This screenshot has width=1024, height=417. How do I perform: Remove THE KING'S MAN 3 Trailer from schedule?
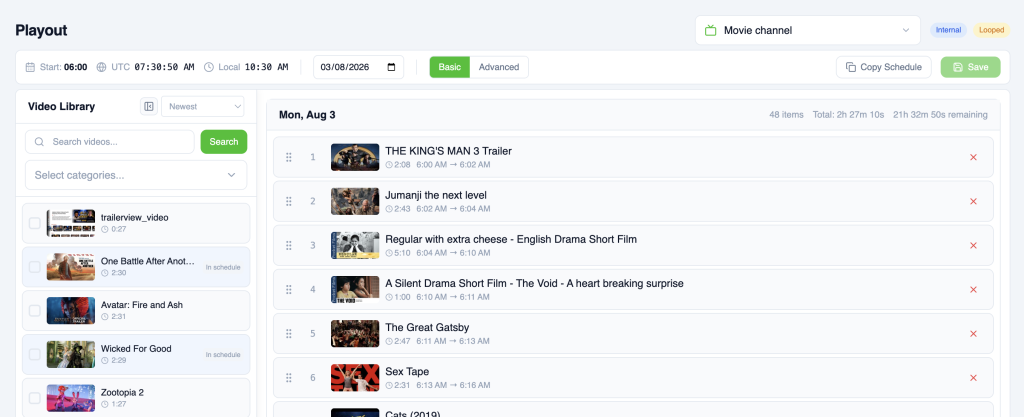pyautogui.click(x=973, y=157)
